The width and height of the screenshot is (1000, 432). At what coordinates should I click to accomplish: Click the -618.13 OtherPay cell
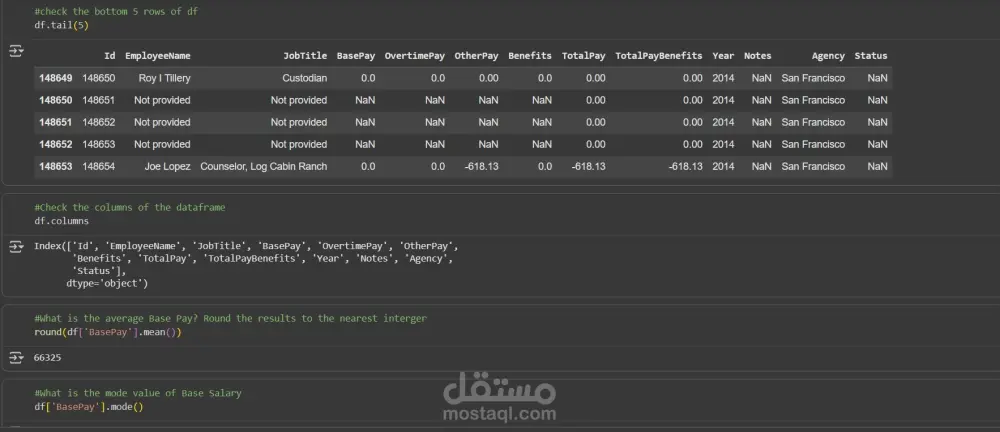pos(482,167)
